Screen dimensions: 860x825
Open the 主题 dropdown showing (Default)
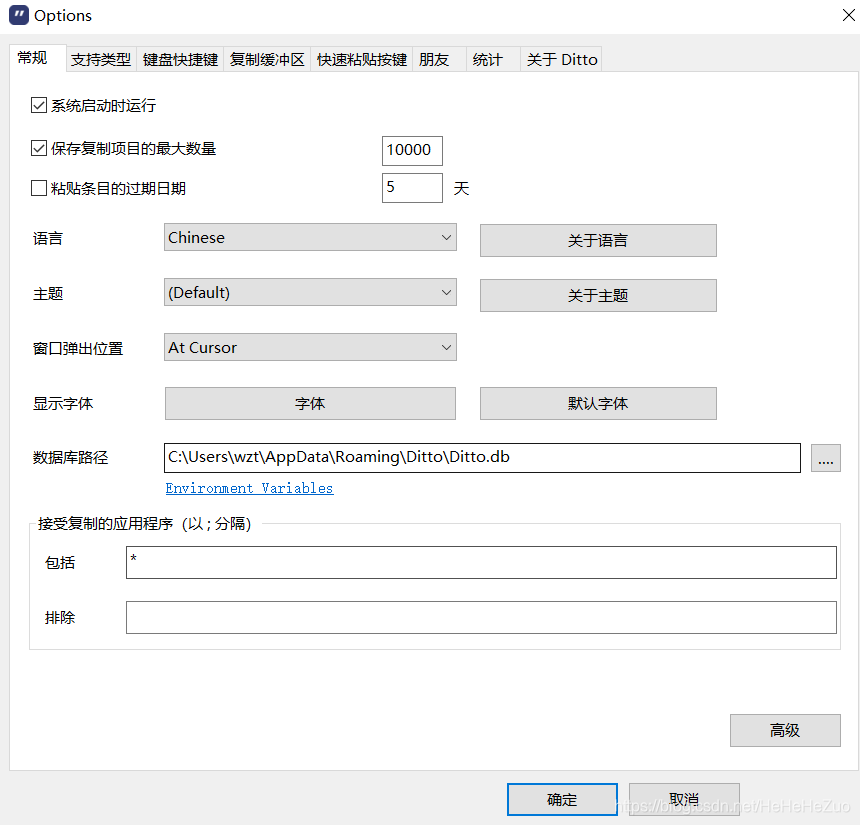(310, 292)
